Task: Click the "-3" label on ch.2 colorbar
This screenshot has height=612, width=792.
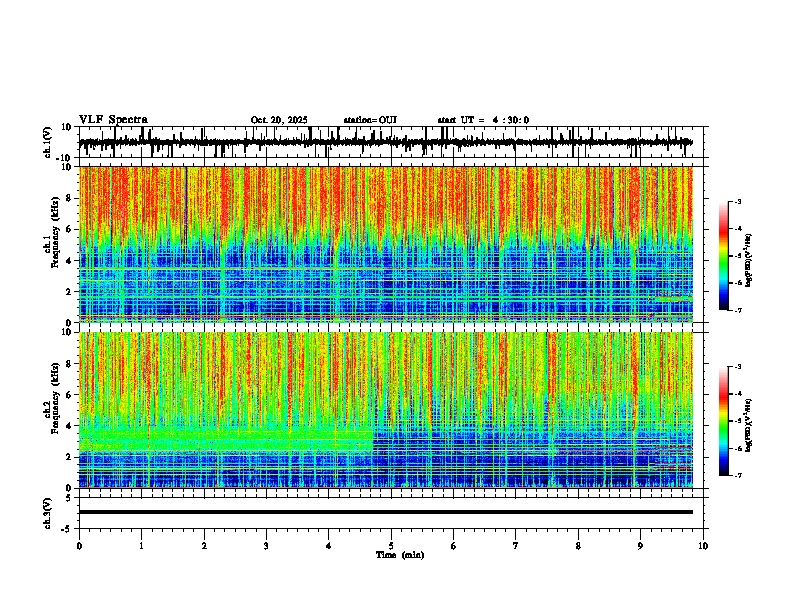Action: (x=738, y=367)
